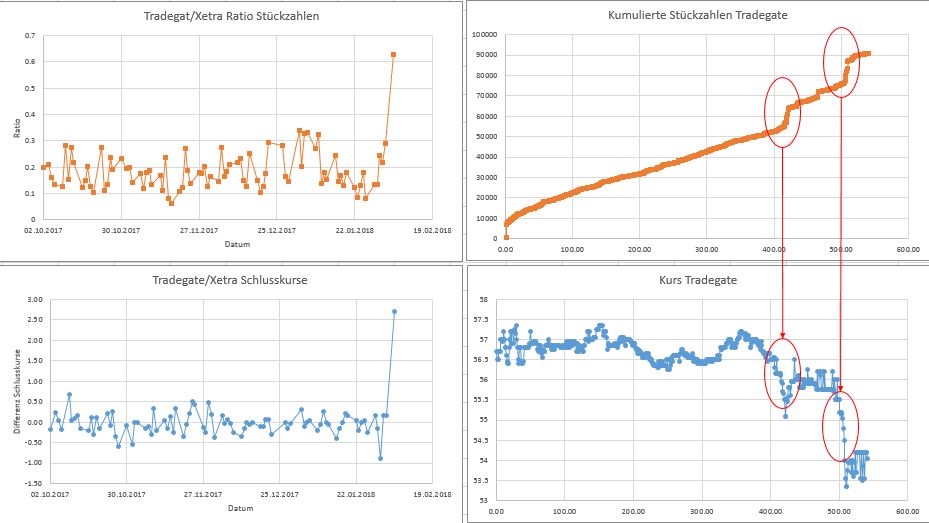
Task: Click '-0.50' axis label in Schlusskurse chart
Action: pyautogui.click(x=34, y=442)
